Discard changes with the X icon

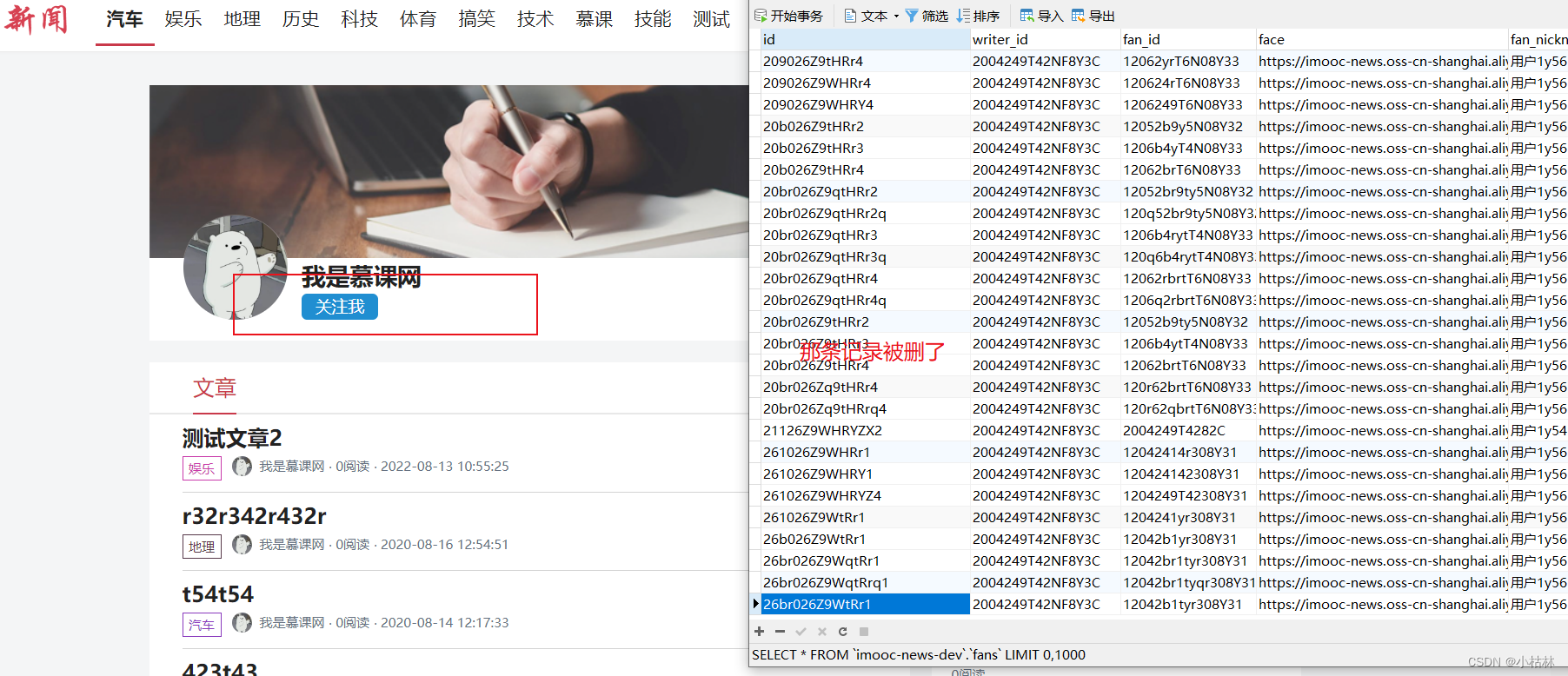[x=821, y=632]
